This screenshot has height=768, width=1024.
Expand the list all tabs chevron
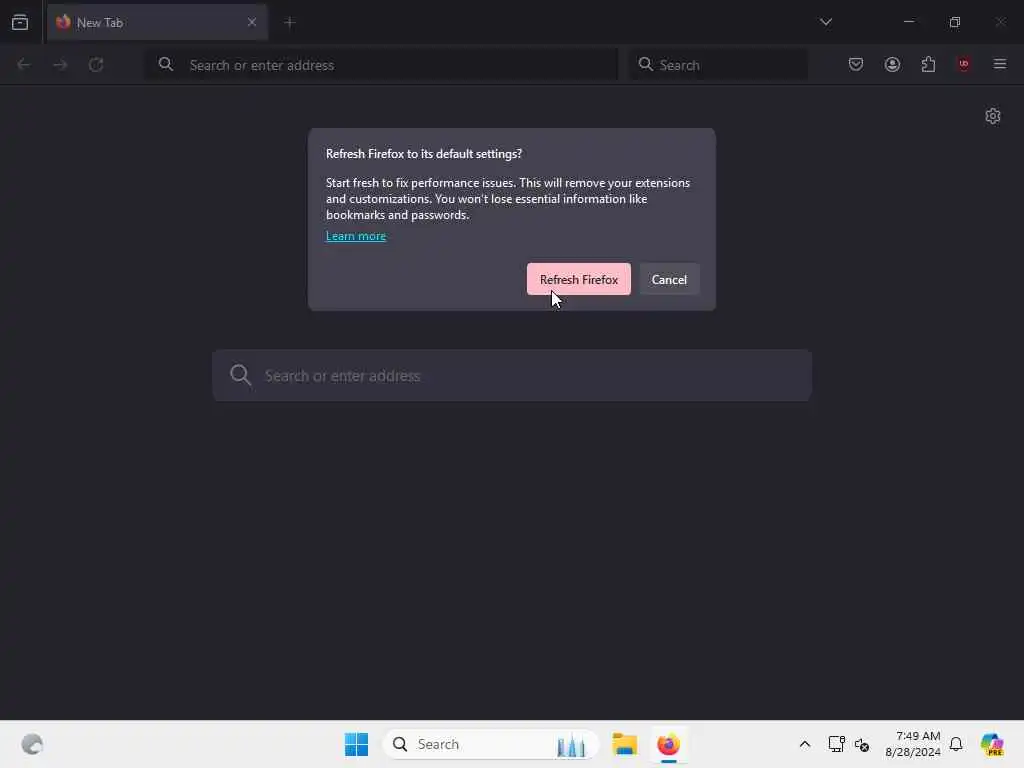coord(826,22)
